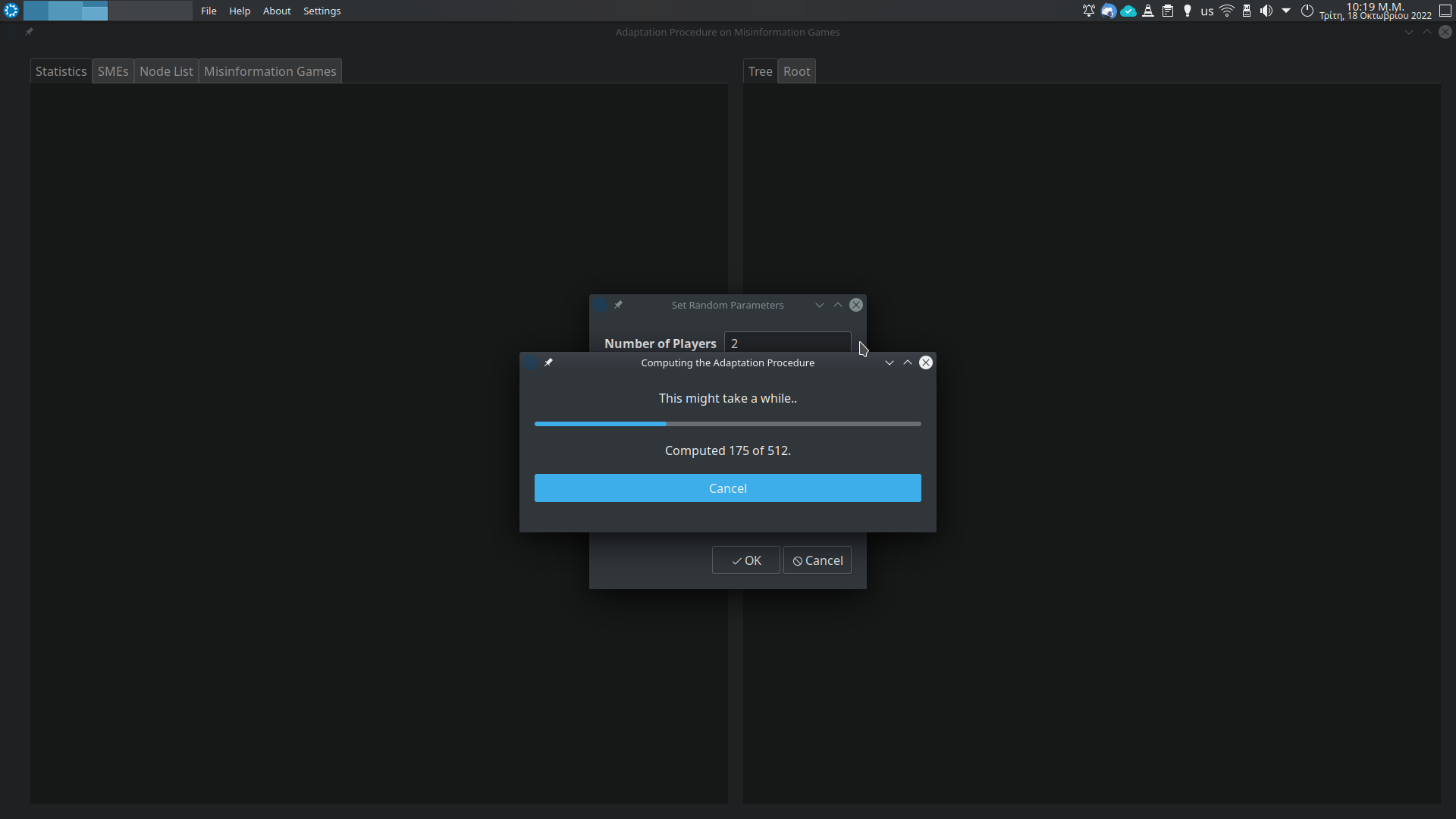Switch to the Misinformation Games tab
Viewport: 1456px width, 819px height.
tap(270, 71)
